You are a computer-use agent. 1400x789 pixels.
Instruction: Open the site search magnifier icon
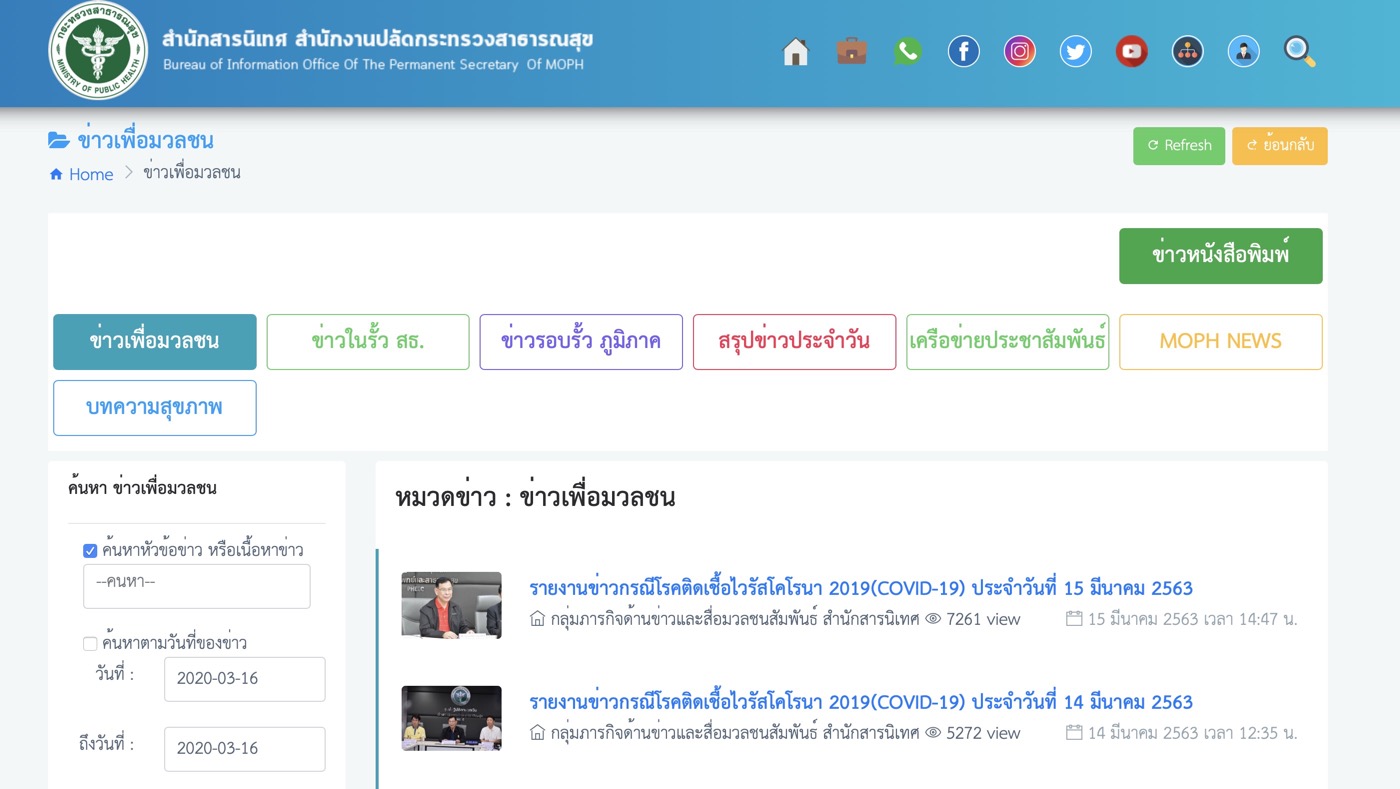[x=1298, y=50]
